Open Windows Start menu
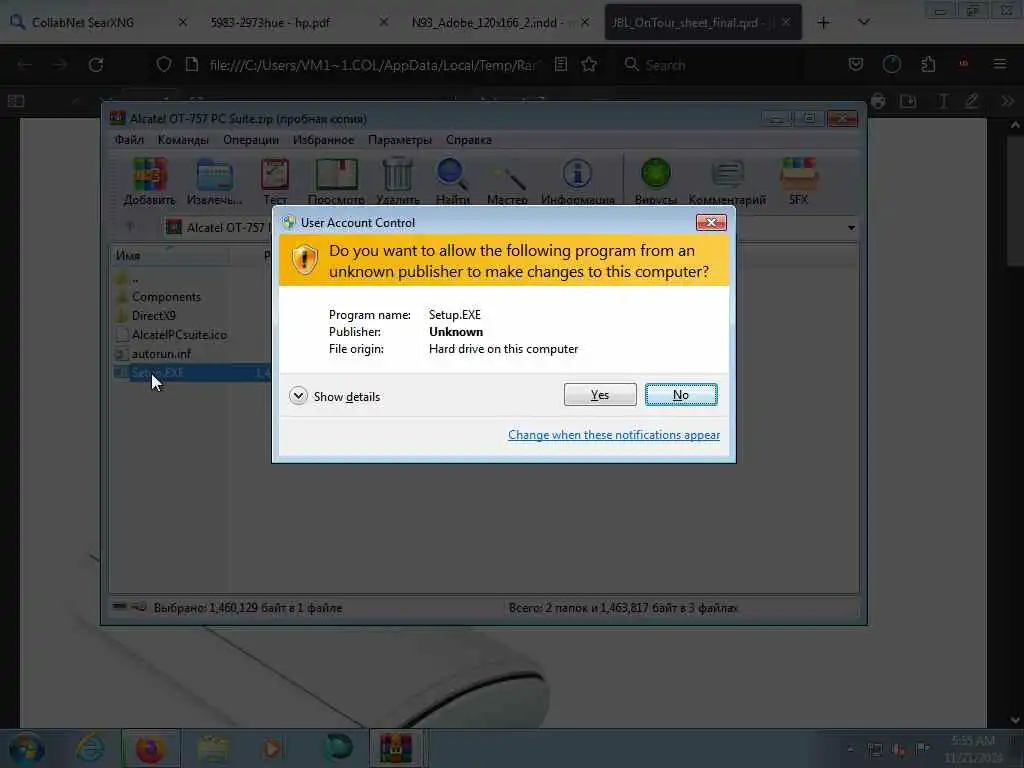 point(26,749)
